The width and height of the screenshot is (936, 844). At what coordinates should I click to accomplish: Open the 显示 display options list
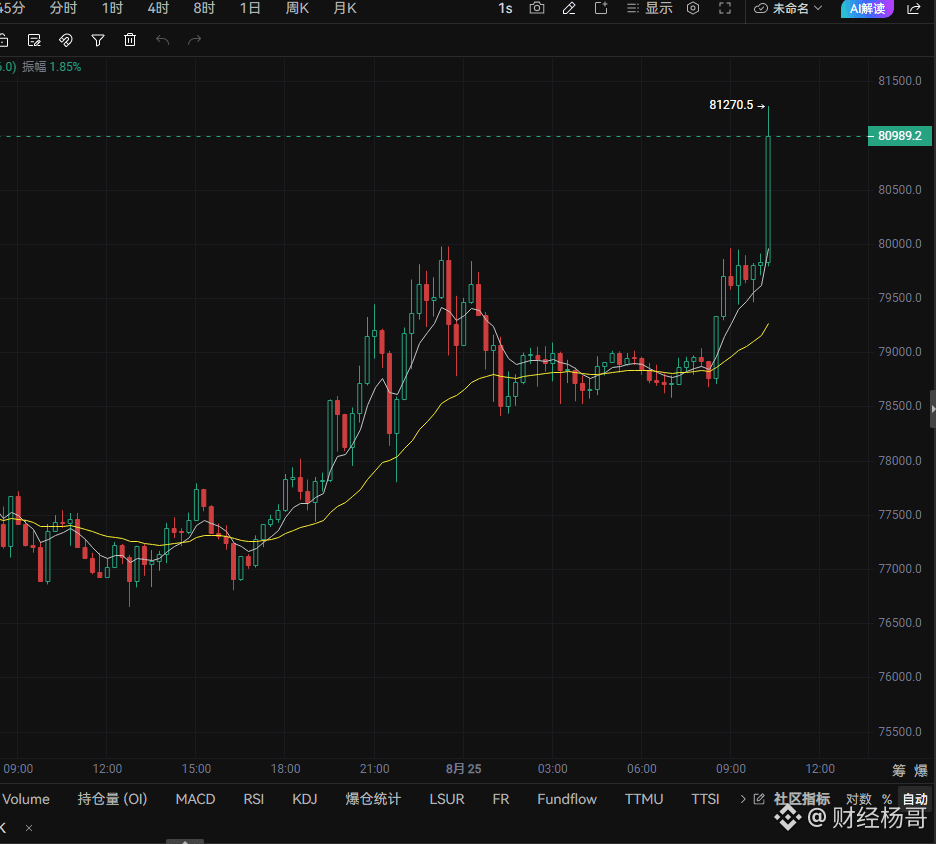coord(649,8)
